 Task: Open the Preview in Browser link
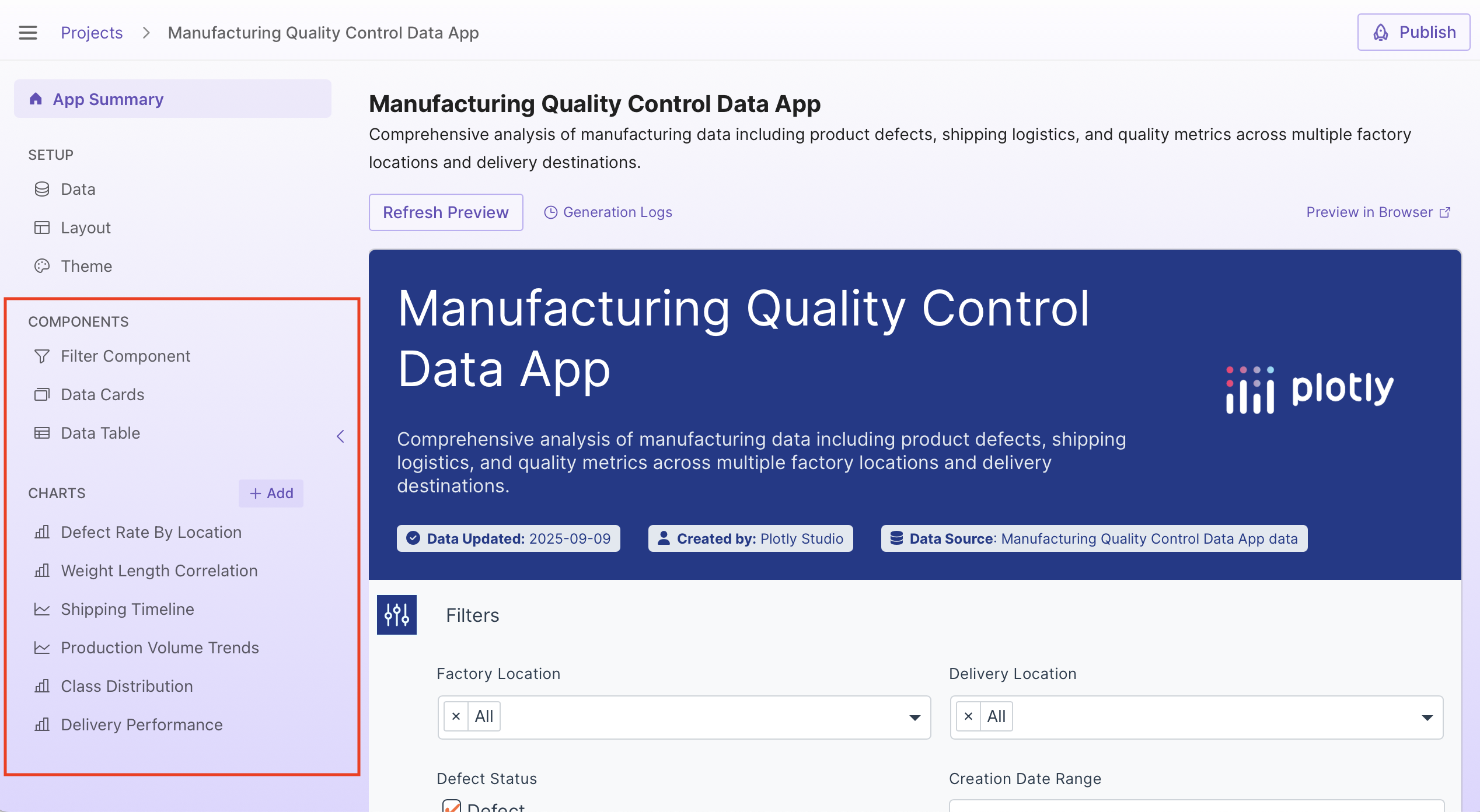coord(1377,212)
